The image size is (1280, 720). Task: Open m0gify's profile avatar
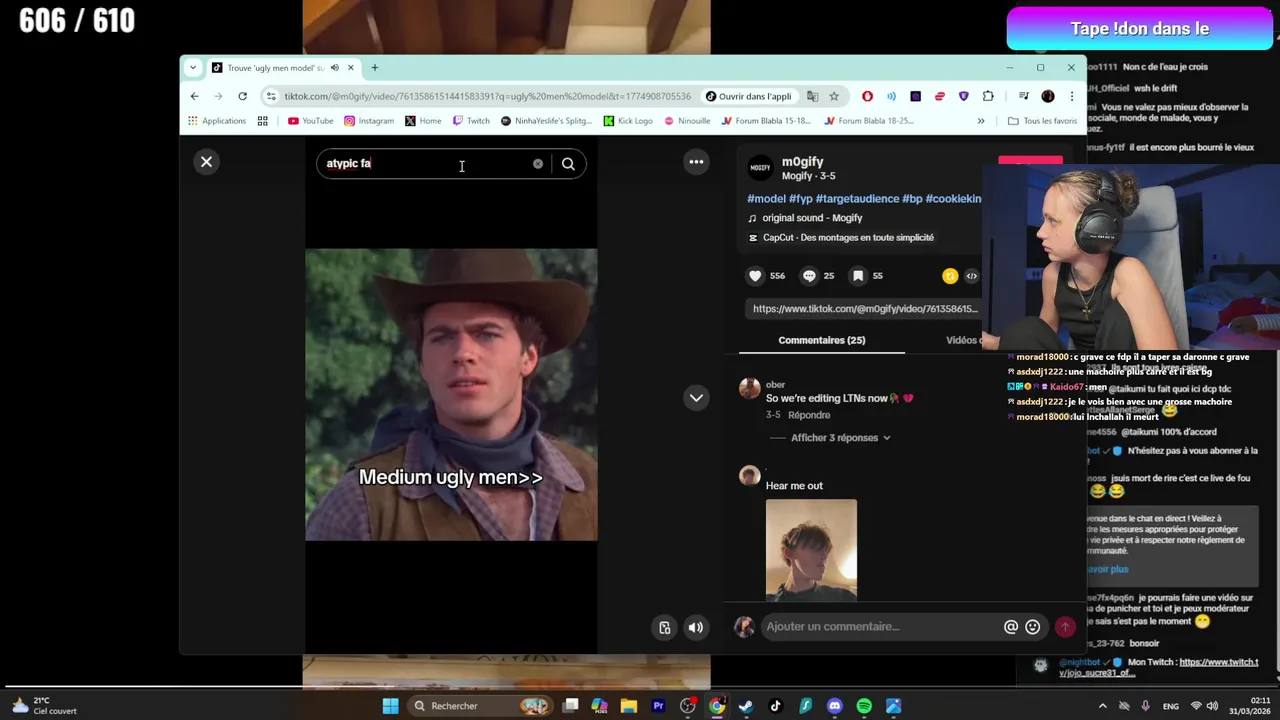pyautogui.click(x=760, y=168)
